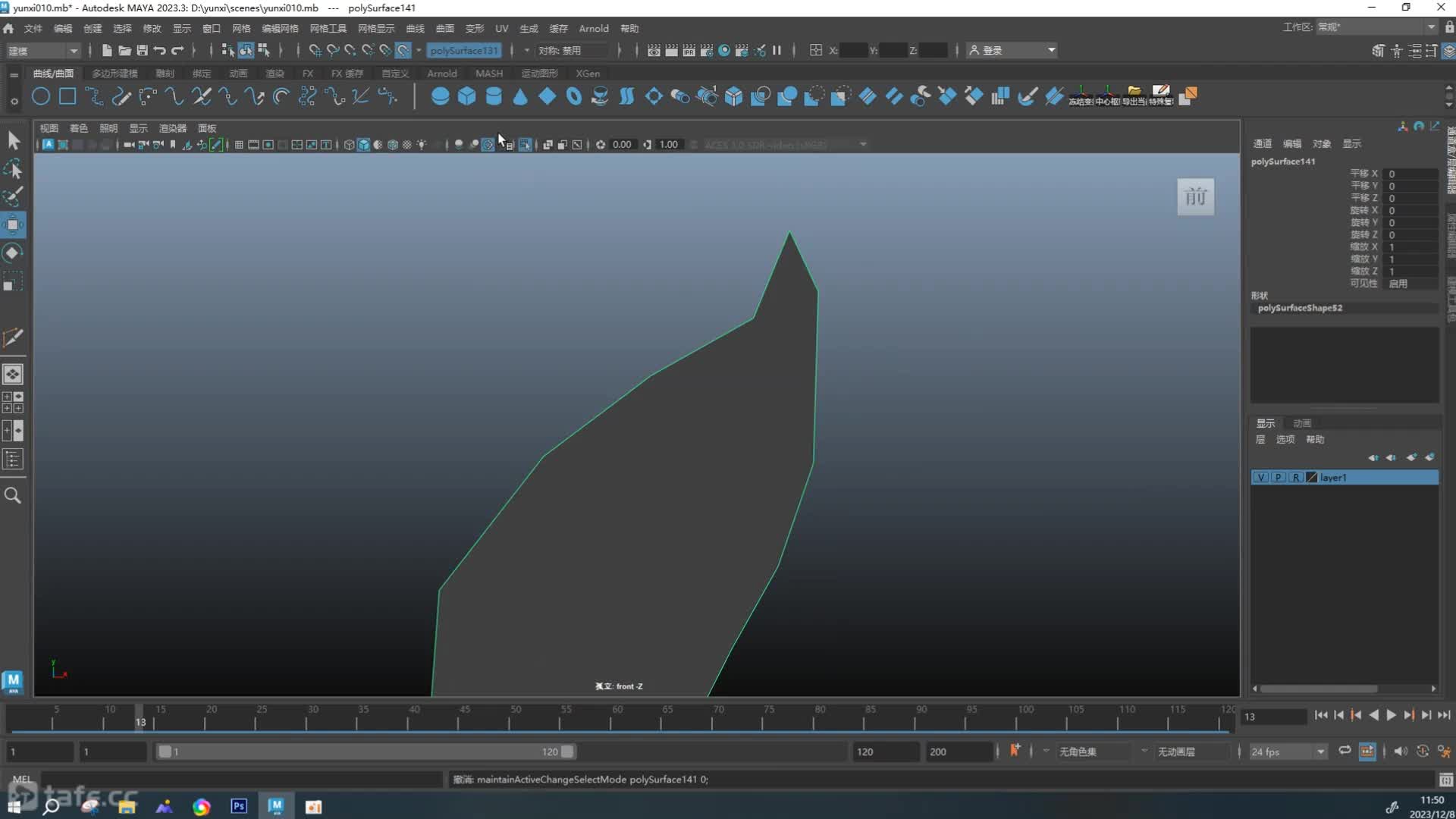Click the 导出当 export shelf icon

click(1134, 96)
